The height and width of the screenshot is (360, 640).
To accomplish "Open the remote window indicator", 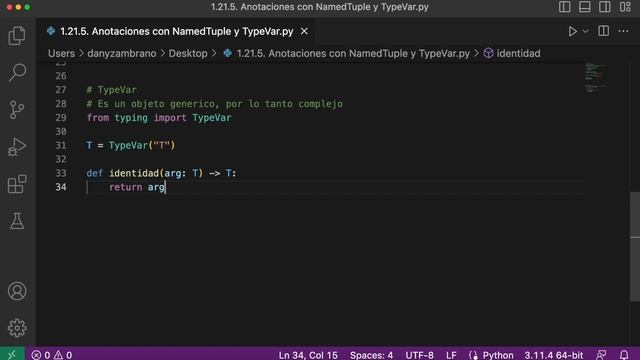I will click(12, 355).
